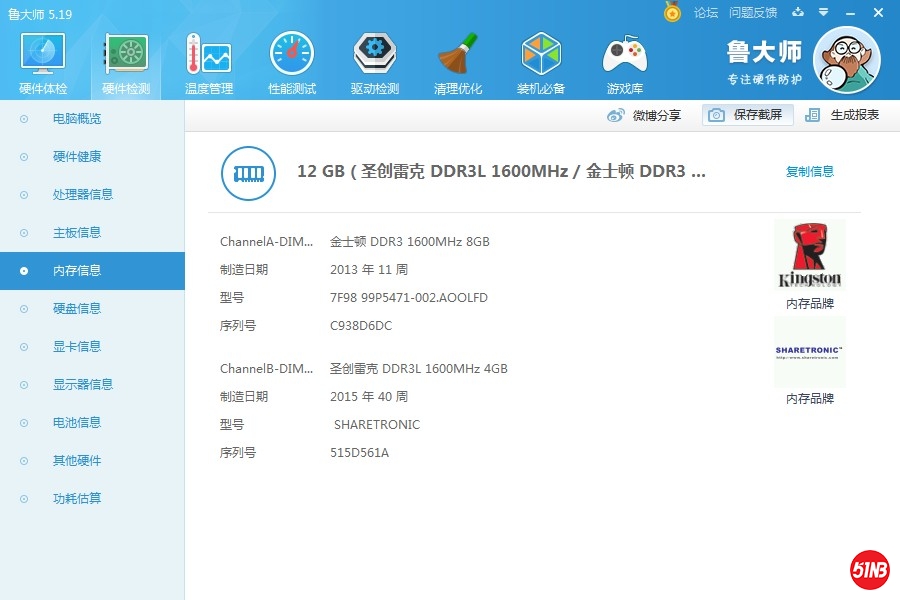The image size is (900, 600).
Task: Open 处理器信息 processor info in sidebar
Action: coord(83,195)
